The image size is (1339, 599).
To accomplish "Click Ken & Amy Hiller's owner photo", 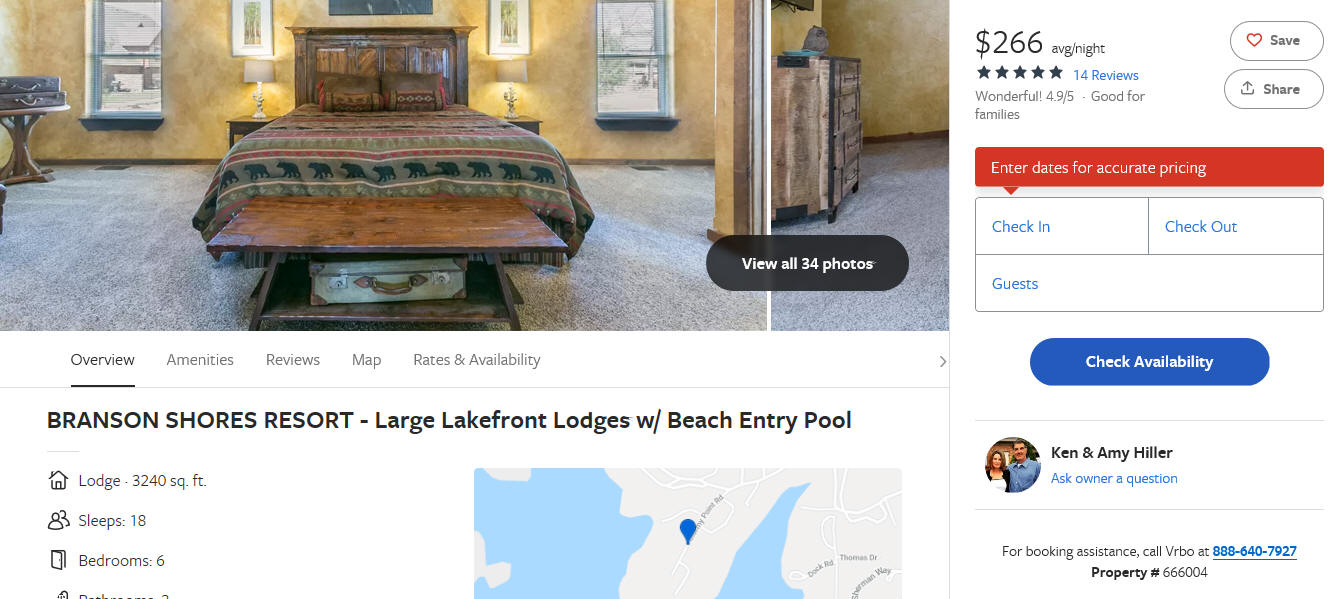I will [x=1012, y=465].
